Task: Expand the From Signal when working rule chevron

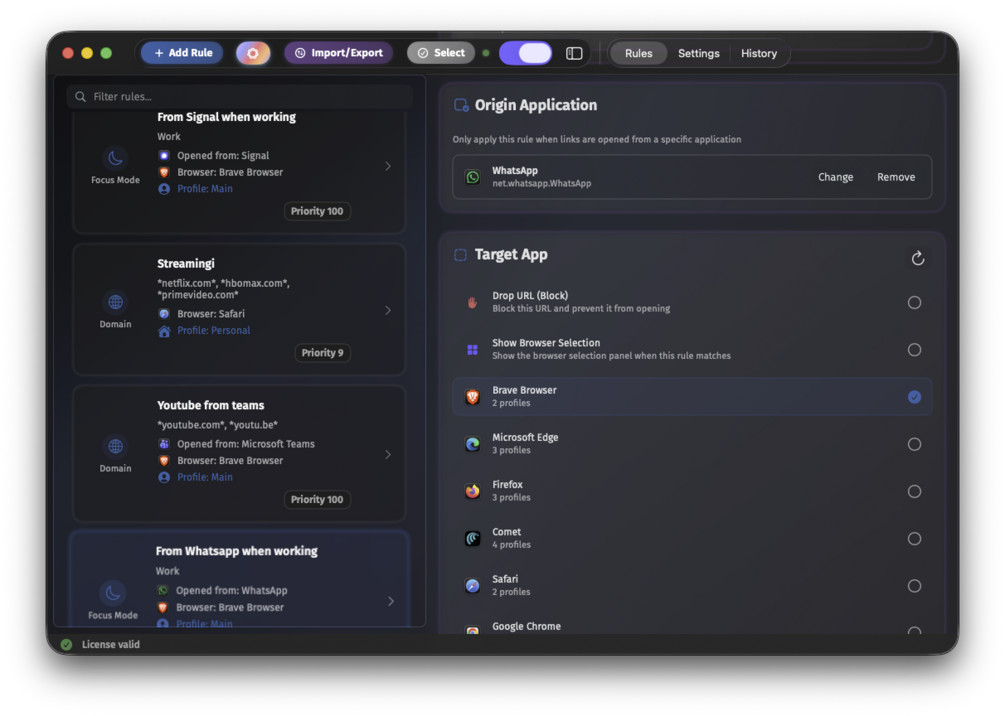Action: point(388,166)
